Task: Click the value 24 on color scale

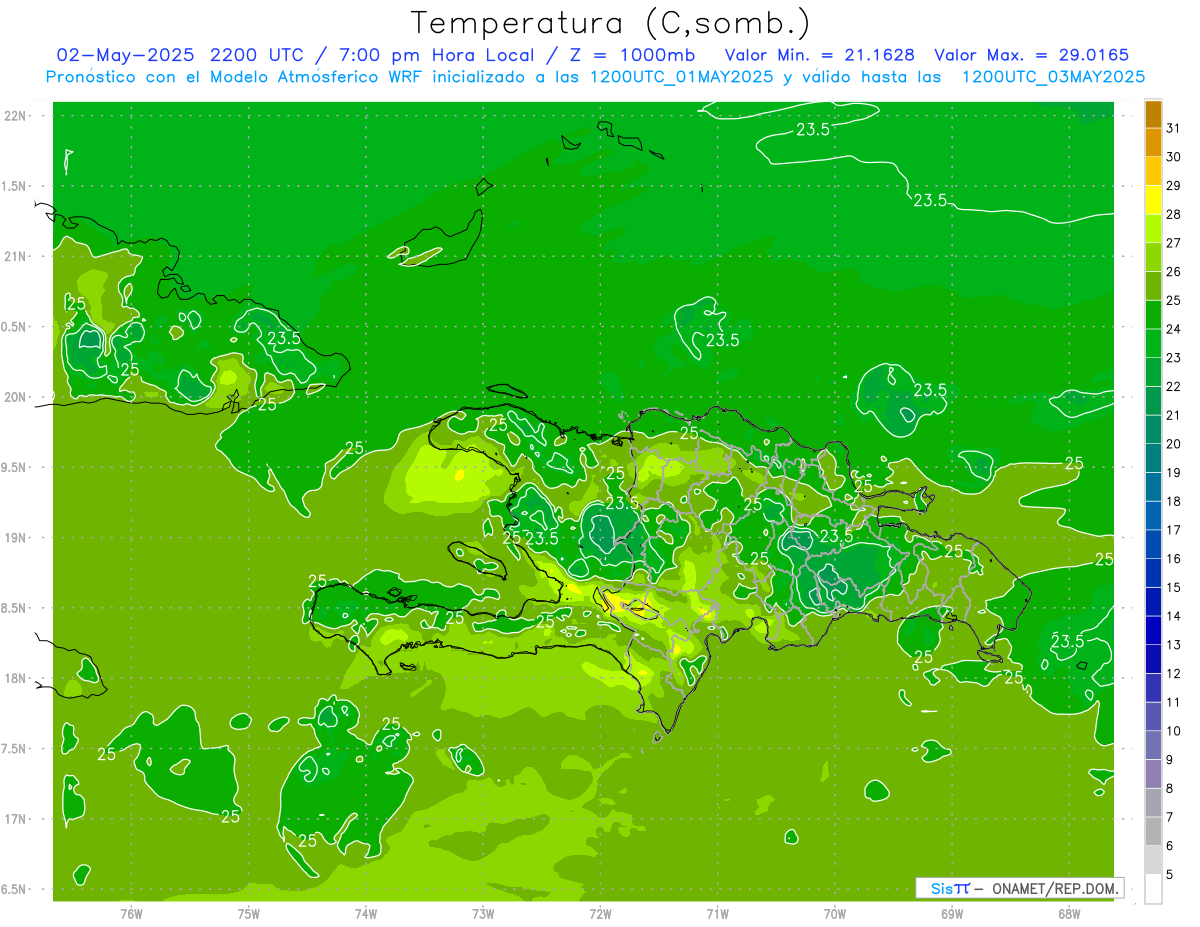Action: (1173, 329)
